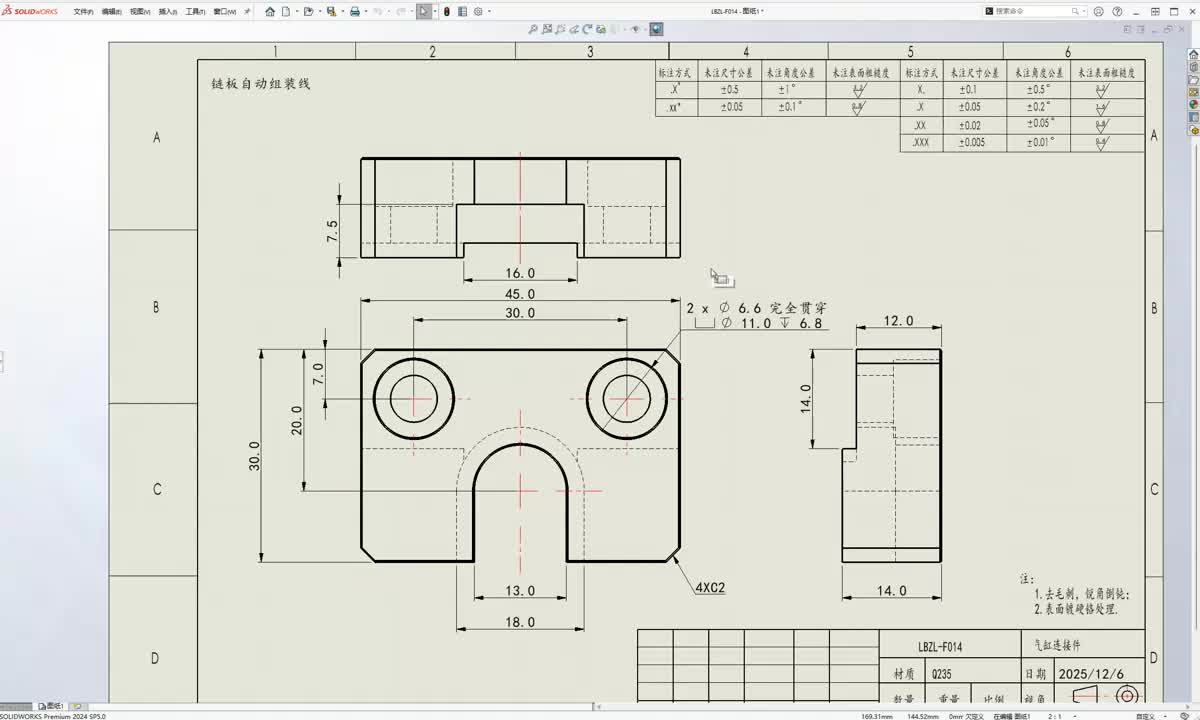Expand the Save dropdown arrow

click(x=342, y=12)
